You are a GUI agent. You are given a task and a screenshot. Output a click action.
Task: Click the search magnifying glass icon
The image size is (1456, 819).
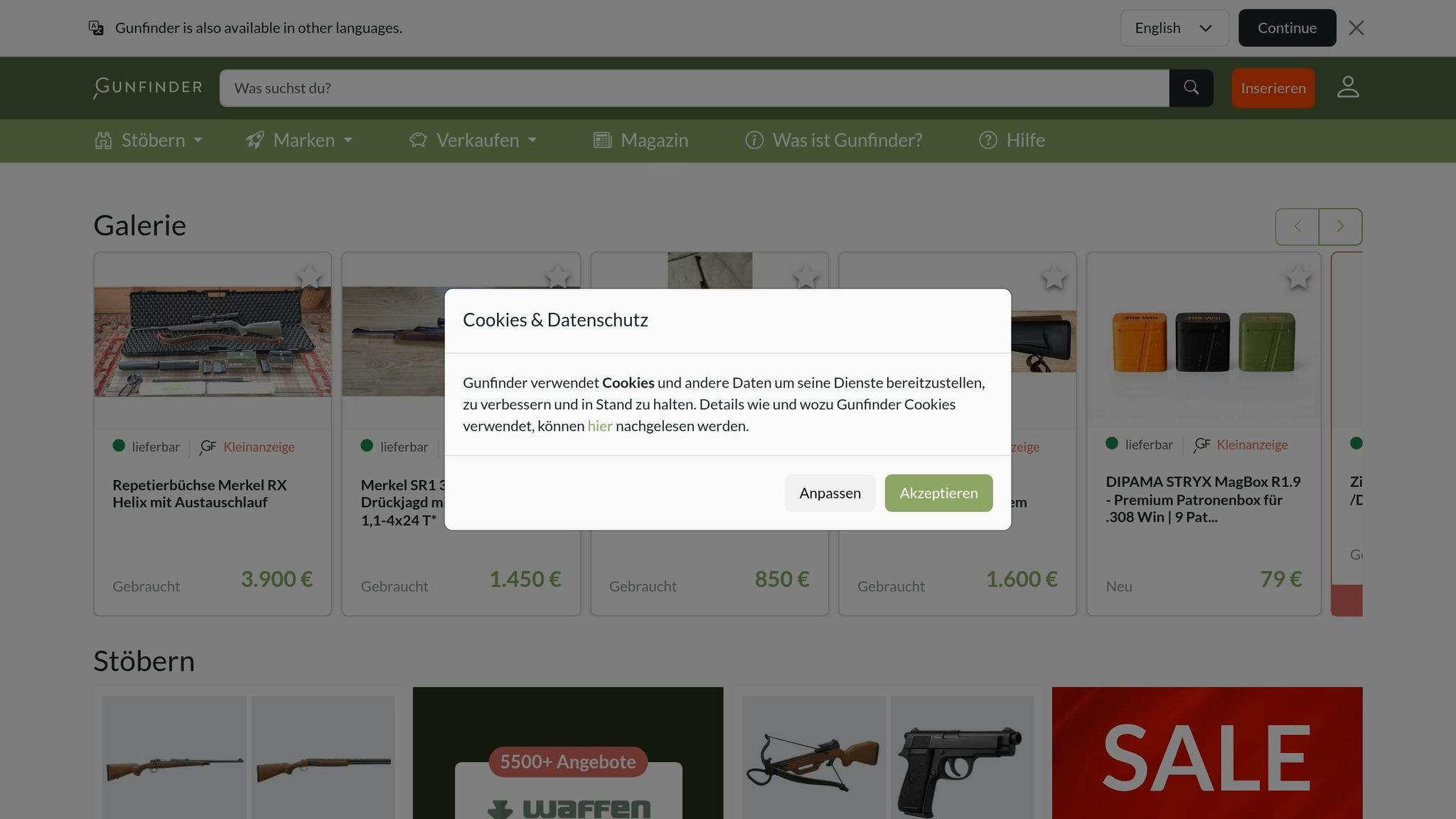point(1192,87)
